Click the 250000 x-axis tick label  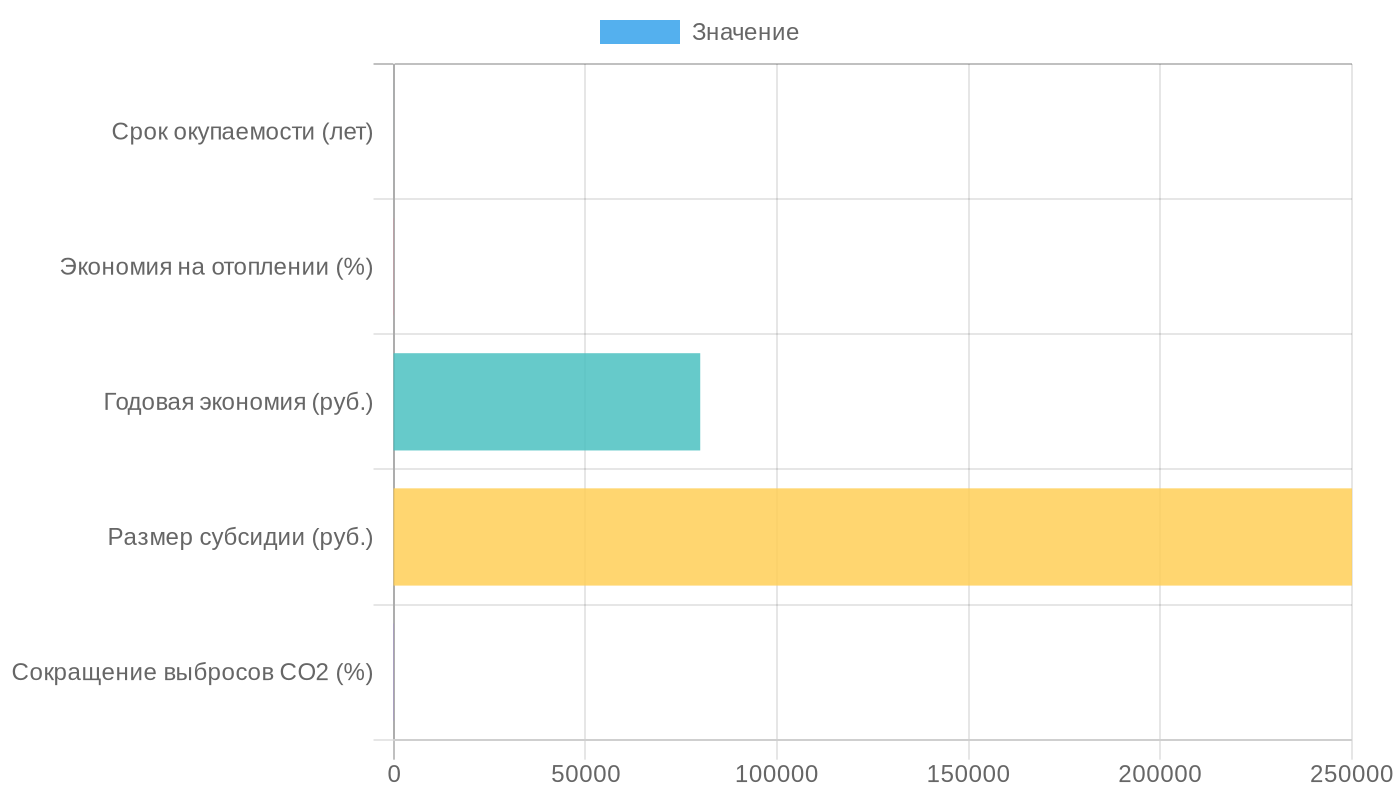1350,774
